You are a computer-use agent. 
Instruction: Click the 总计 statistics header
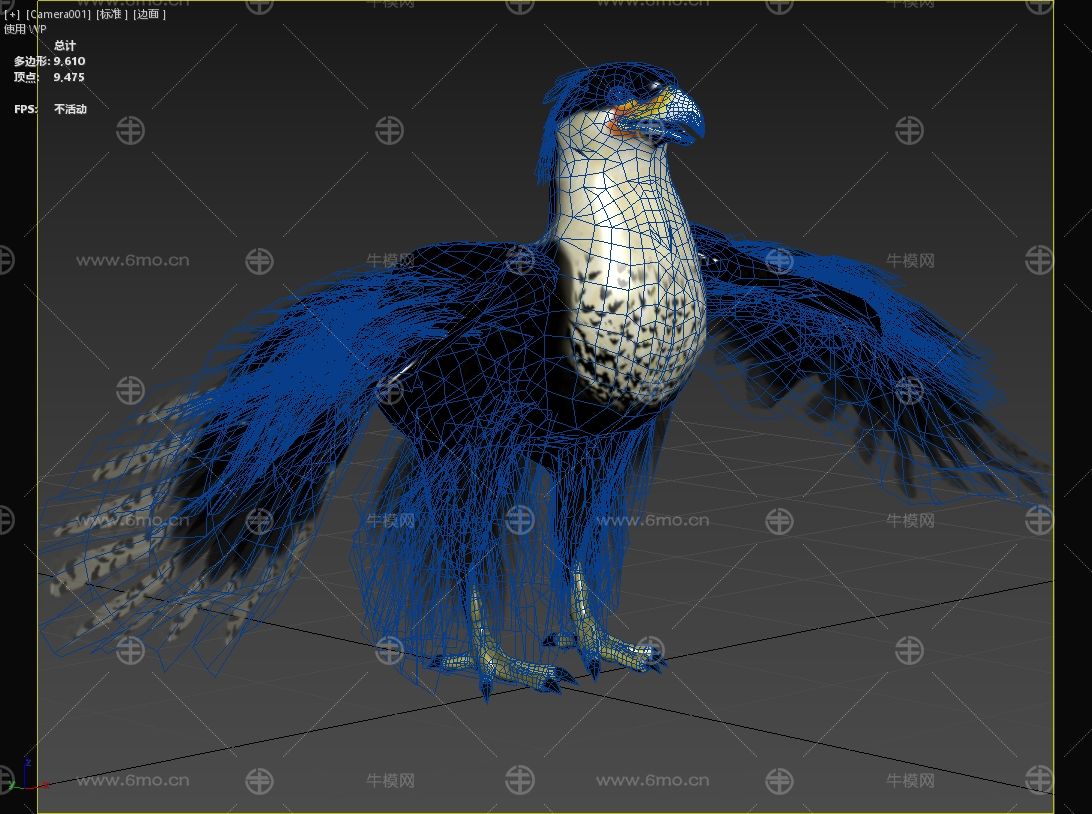click(x=65, y=46)
